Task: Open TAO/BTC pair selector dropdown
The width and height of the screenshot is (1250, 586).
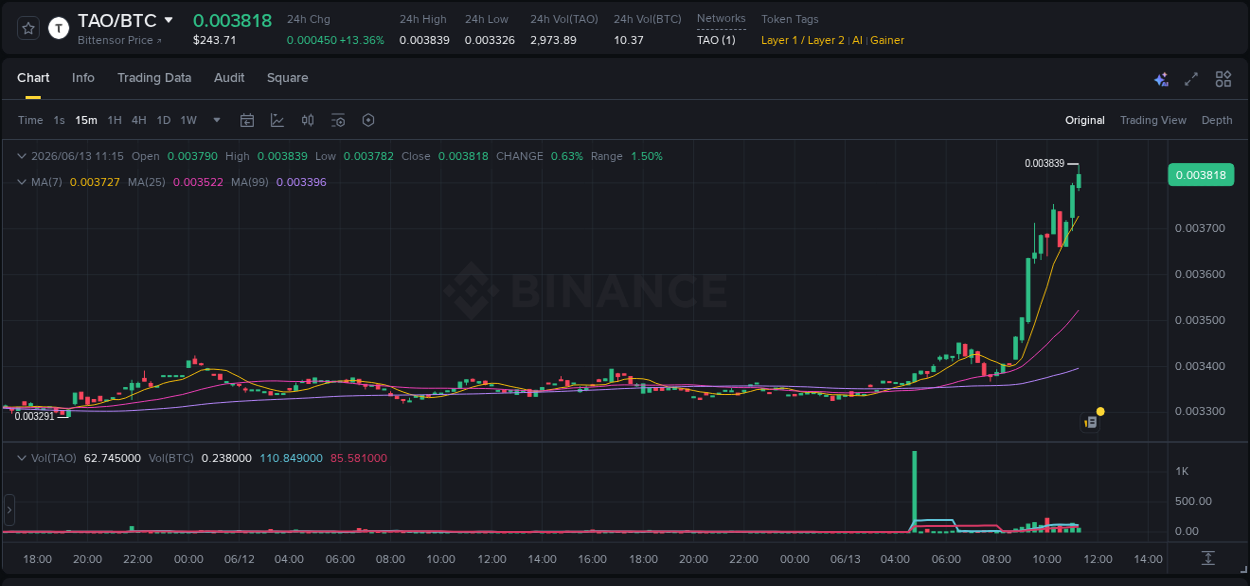Action: 169,20
